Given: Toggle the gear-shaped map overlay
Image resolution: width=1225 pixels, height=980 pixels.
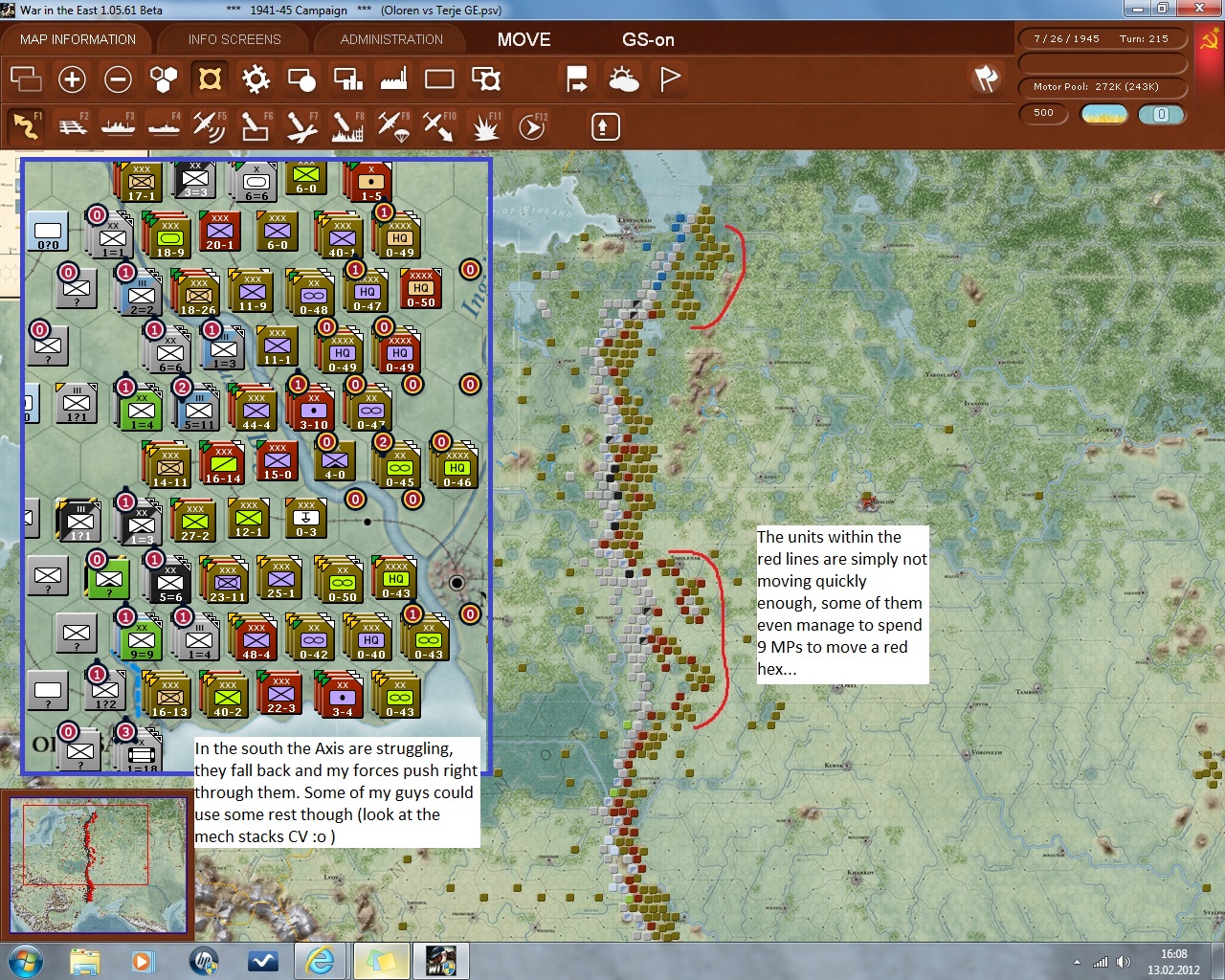Looking at the screenshot, I should coord(256,79).
